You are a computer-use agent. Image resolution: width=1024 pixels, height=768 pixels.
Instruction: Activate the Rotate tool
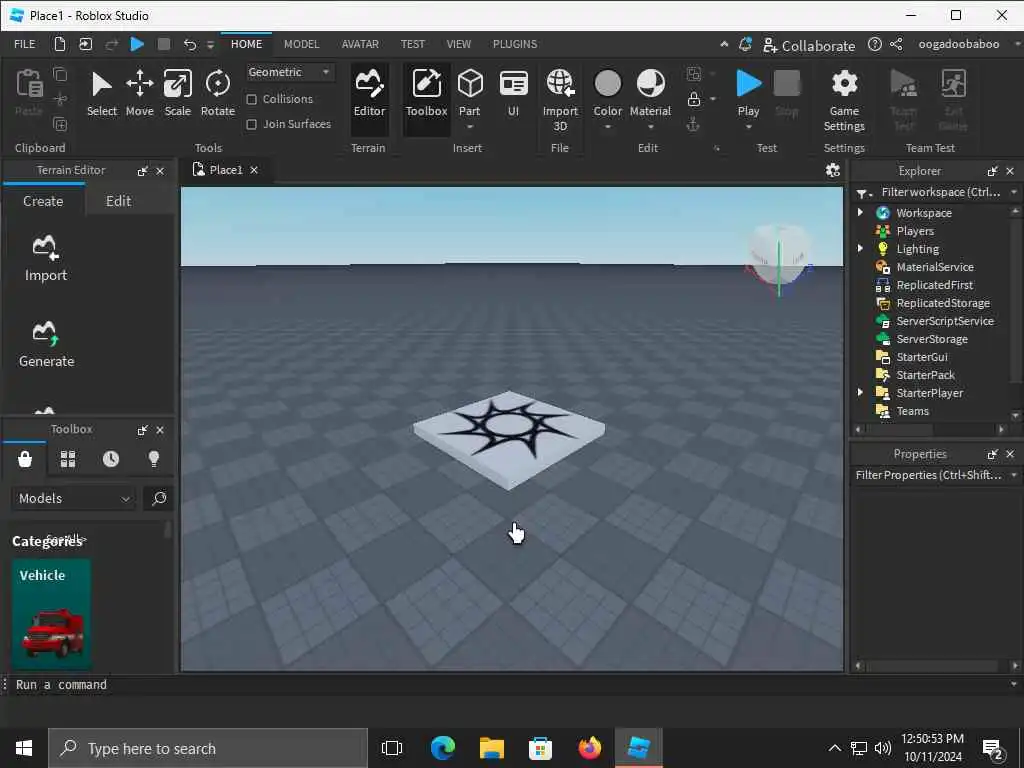217,94
